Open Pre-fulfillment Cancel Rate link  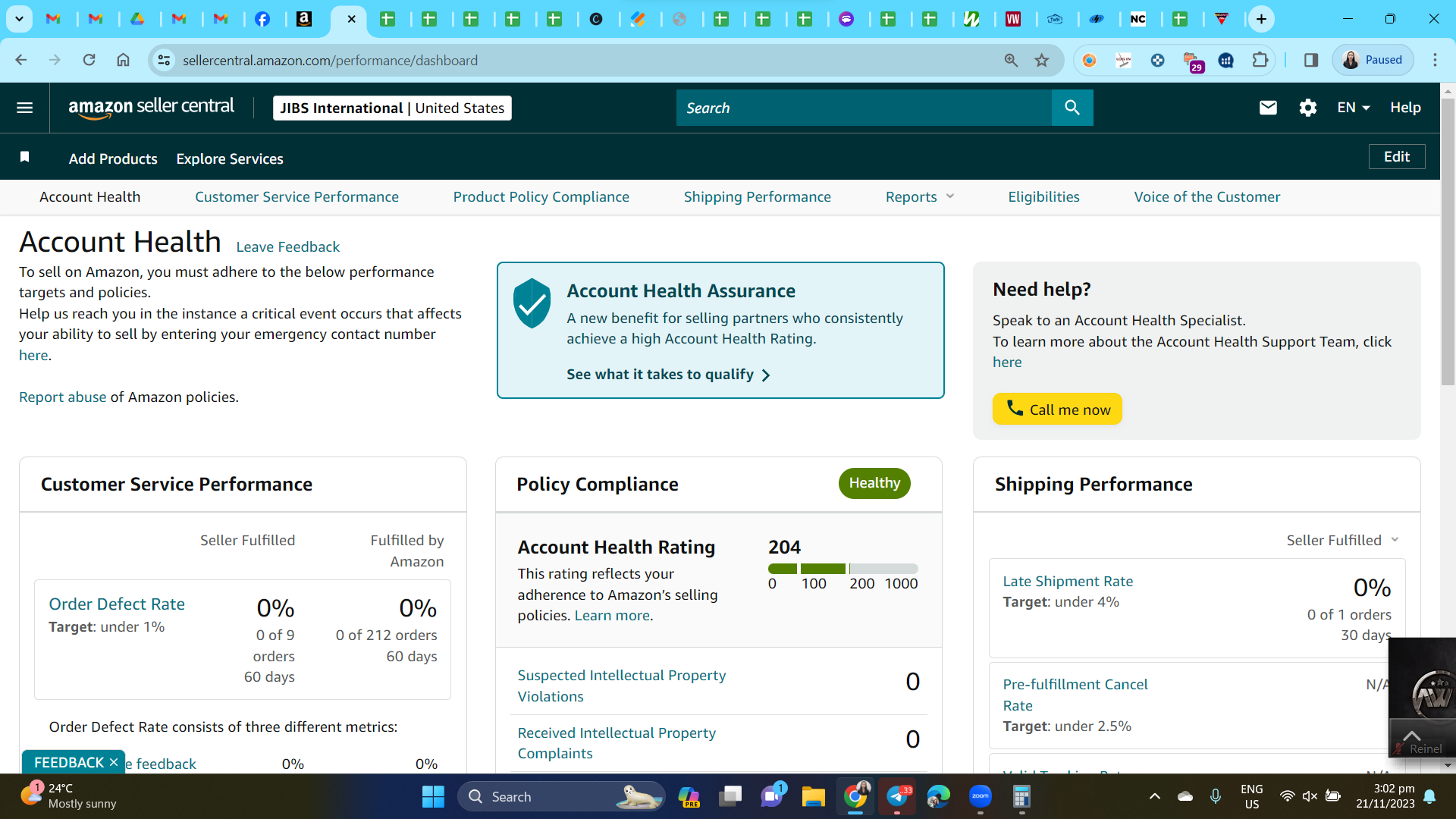tap(1075, 695)
